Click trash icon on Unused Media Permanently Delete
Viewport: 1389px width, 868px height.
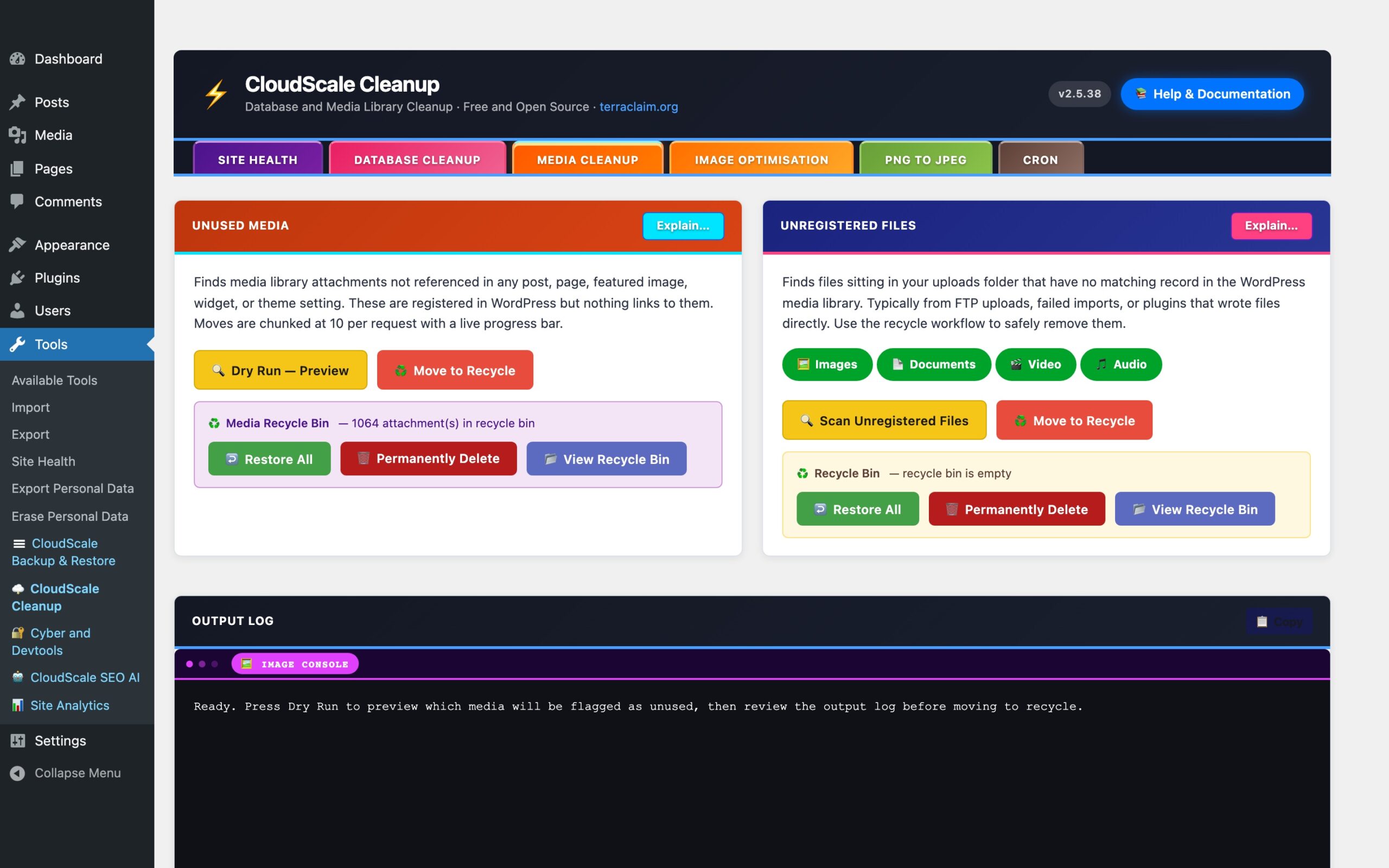(364, 458)
